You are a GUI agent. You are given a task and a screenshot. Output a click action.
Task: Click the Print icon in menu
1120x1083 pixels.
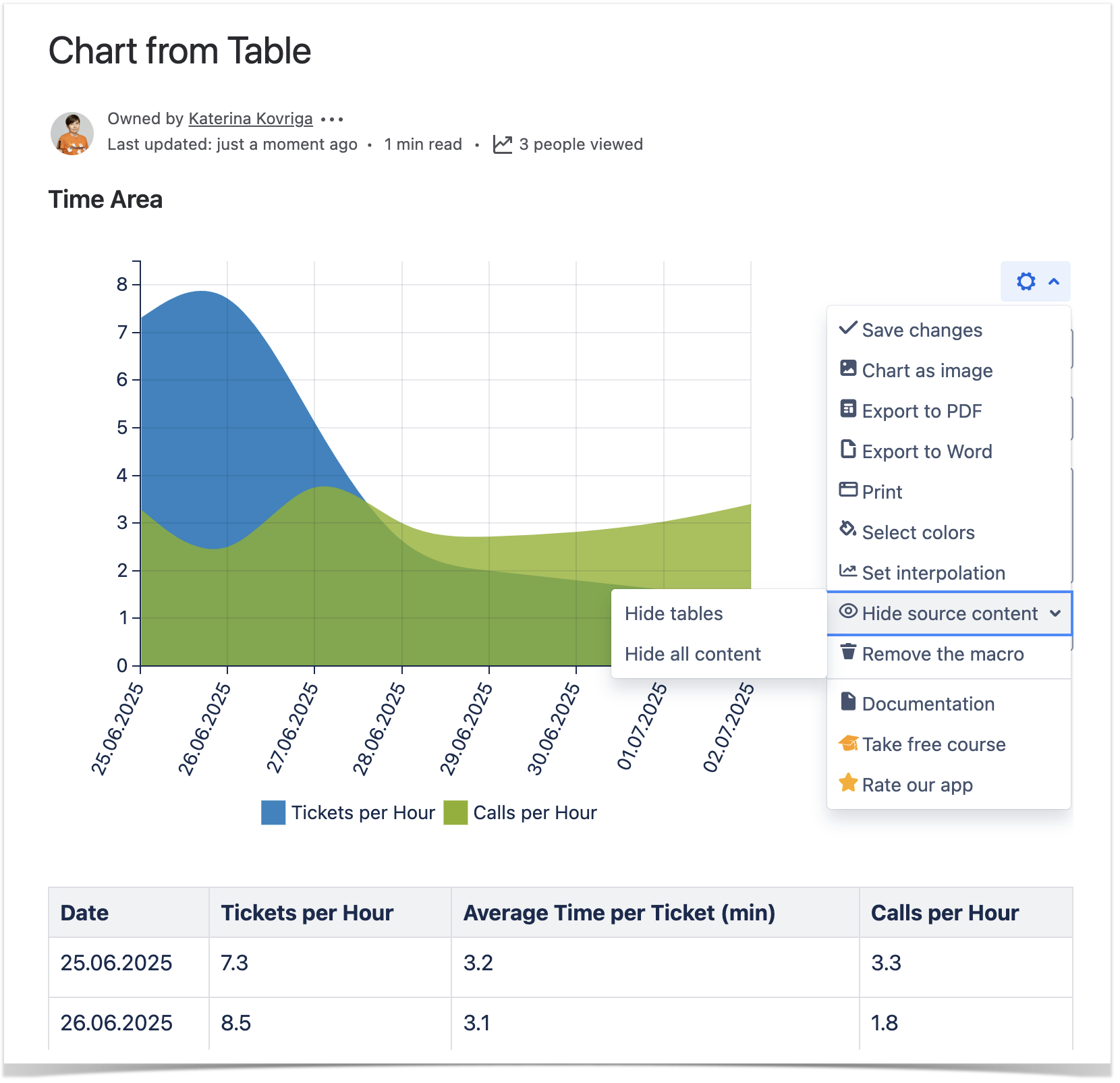(847, 490)
